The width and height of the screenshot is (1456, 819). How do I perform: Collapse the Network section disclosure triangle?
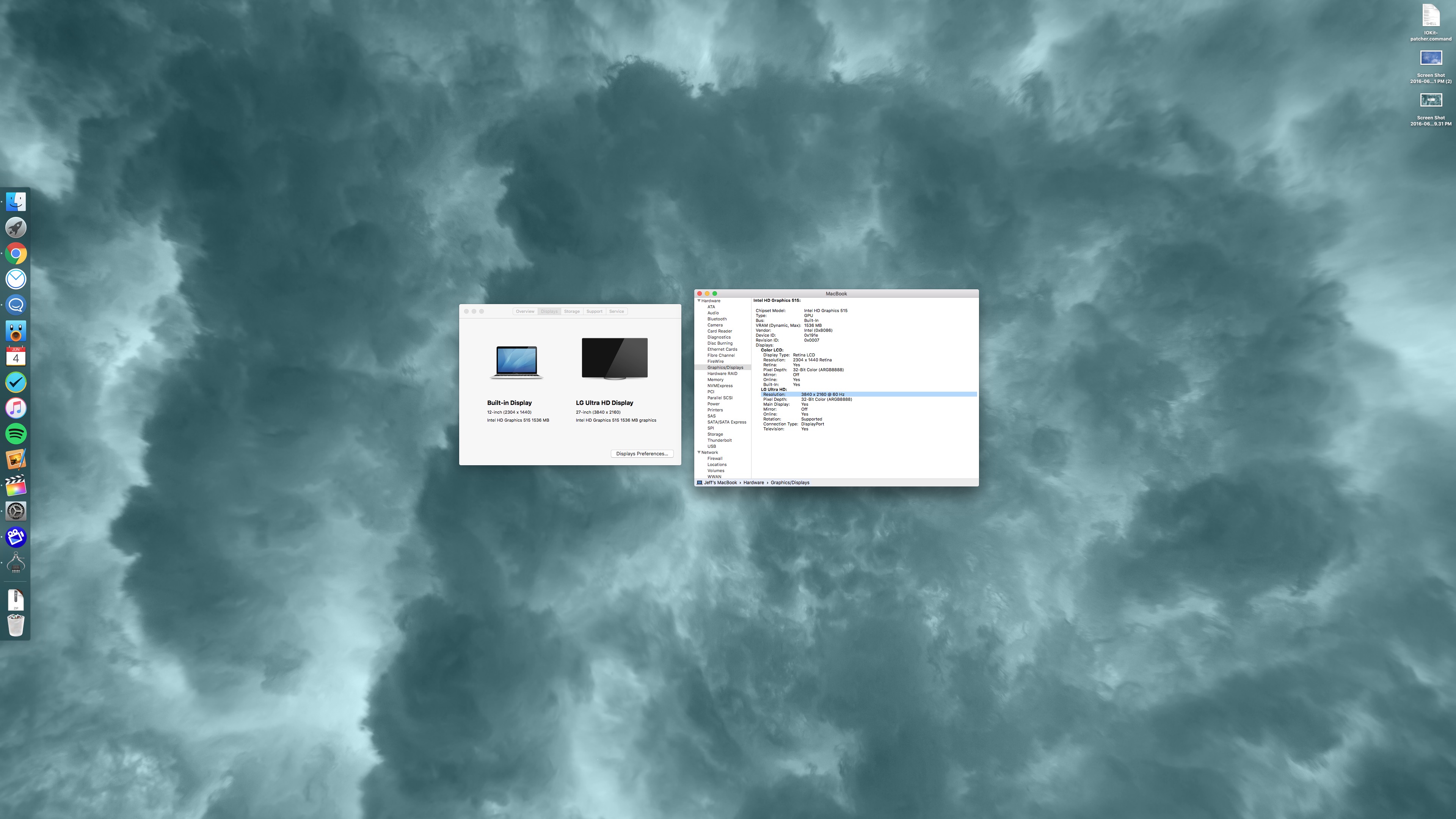[x=698, y=452]
